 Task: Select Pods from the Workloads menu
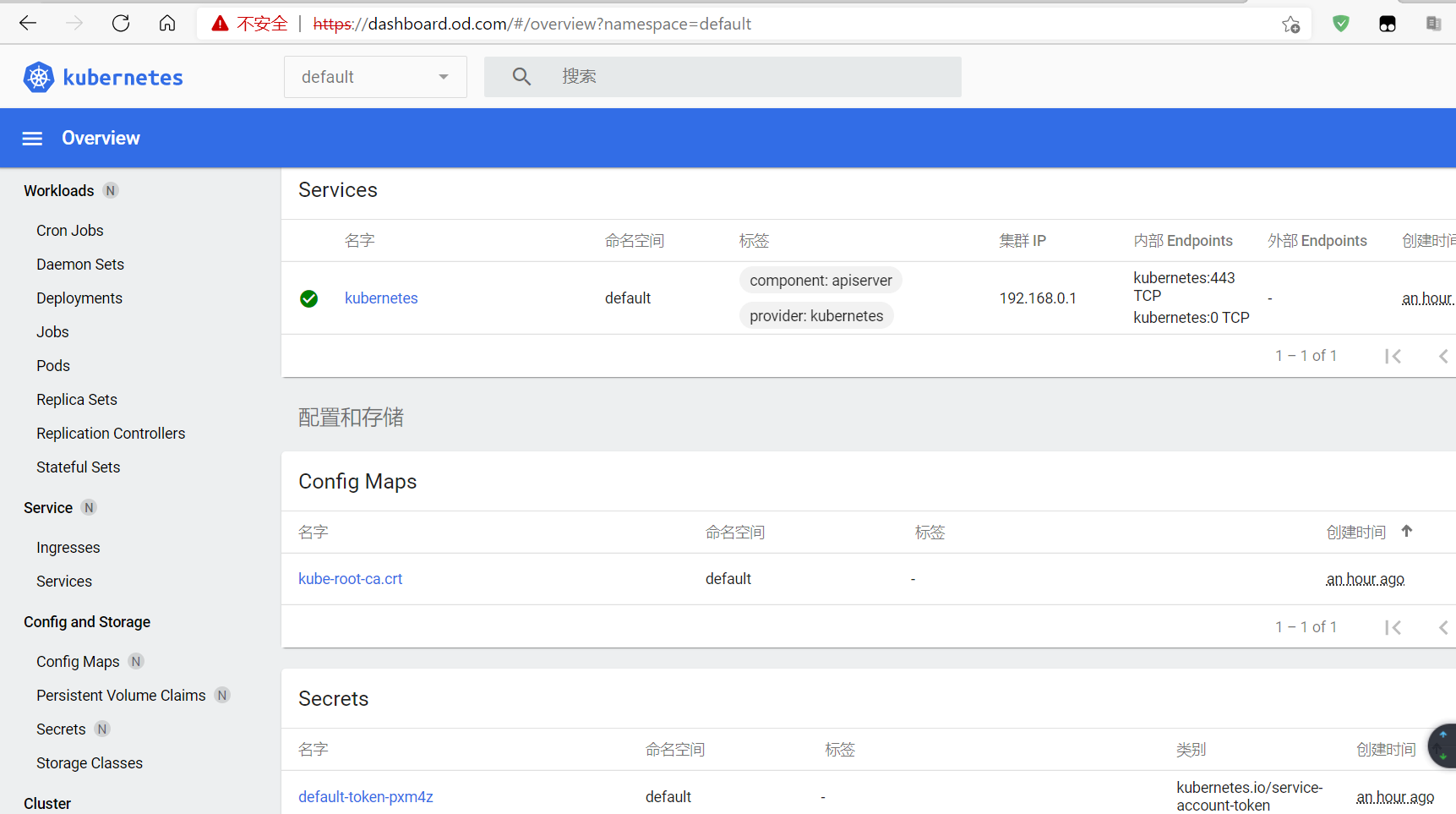53,366
